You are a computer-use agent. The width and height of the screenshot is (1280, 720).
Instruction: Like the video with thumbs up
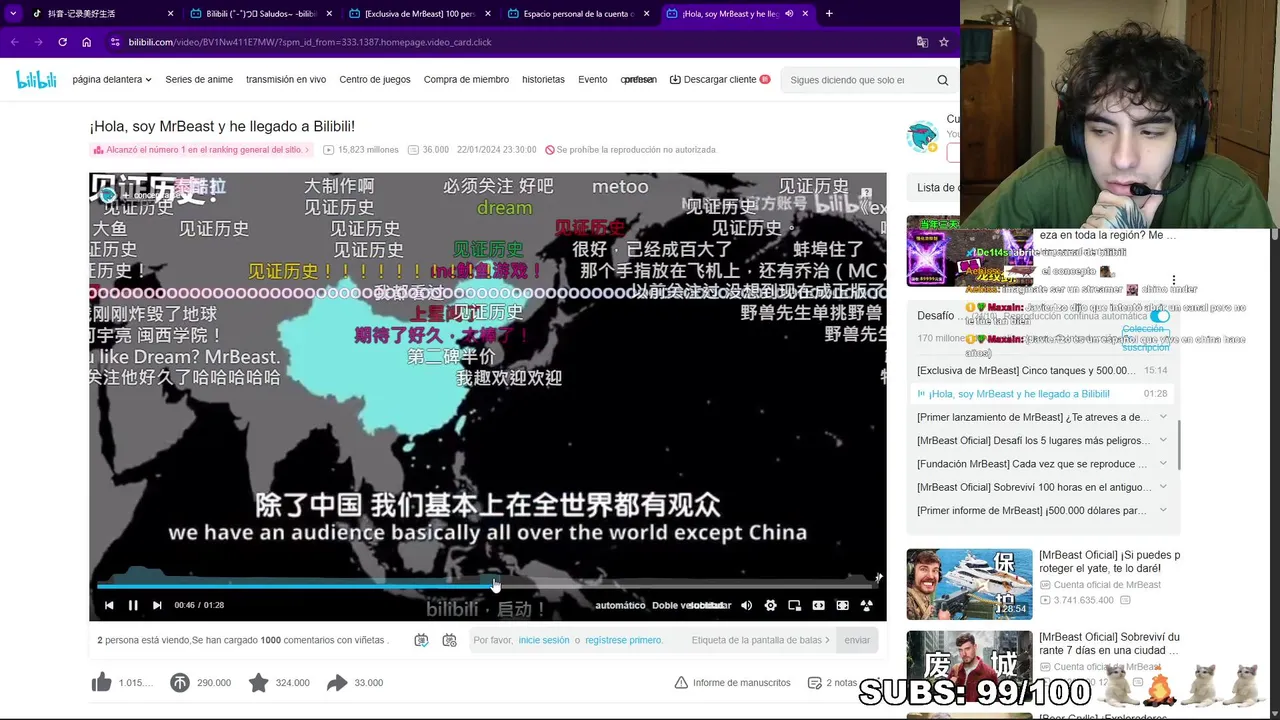[102, 682]
